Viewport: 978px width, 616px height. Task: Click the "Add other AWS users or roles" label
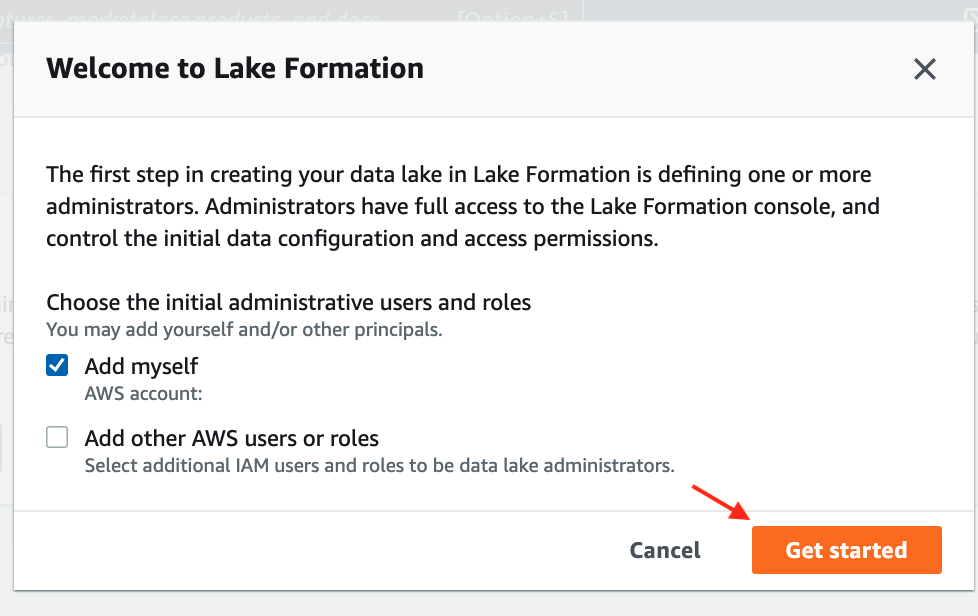coord(231,438)
